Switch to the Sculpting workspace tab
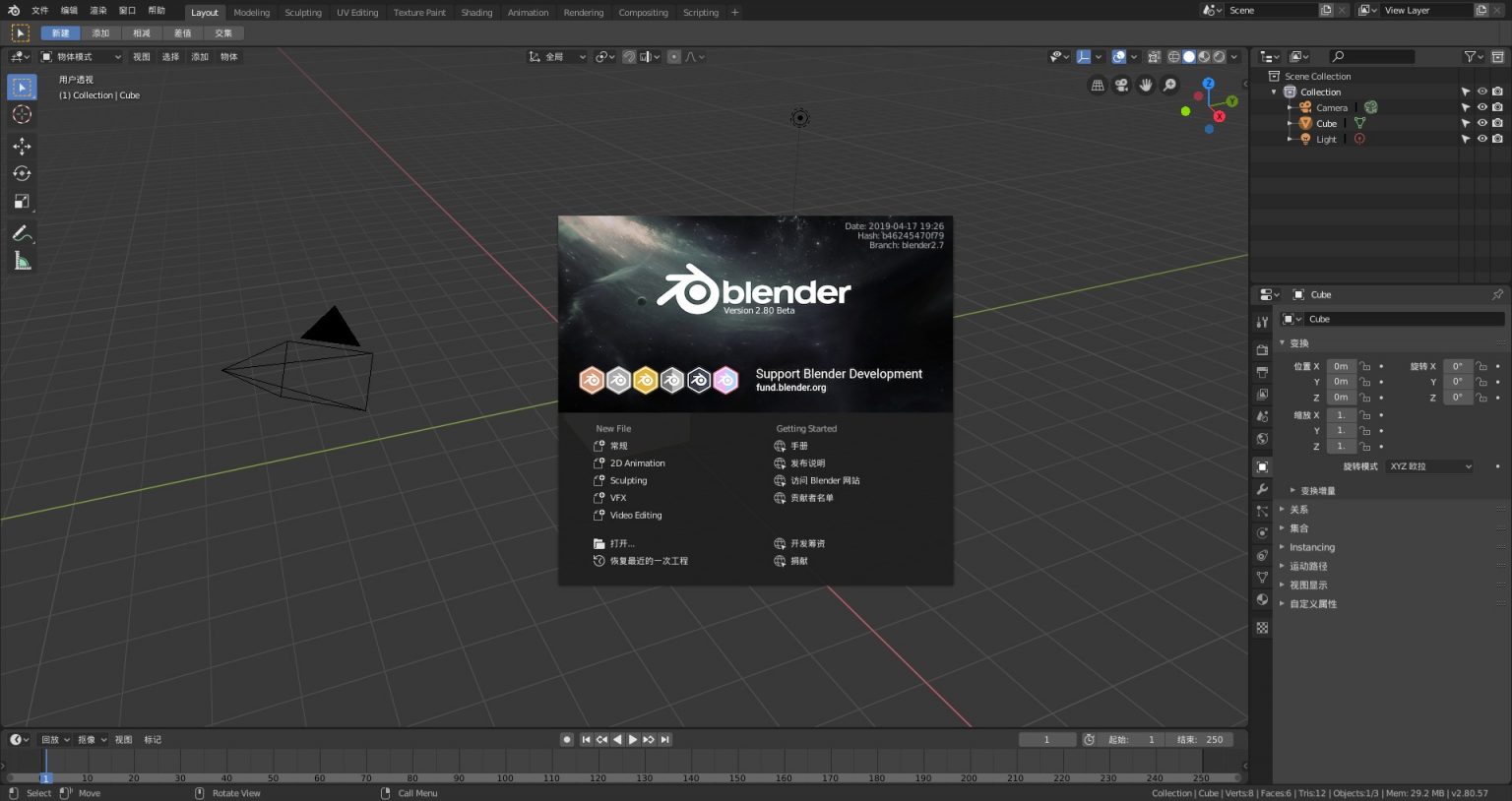Screen dimensions: 1512x801 click(303, 13)
